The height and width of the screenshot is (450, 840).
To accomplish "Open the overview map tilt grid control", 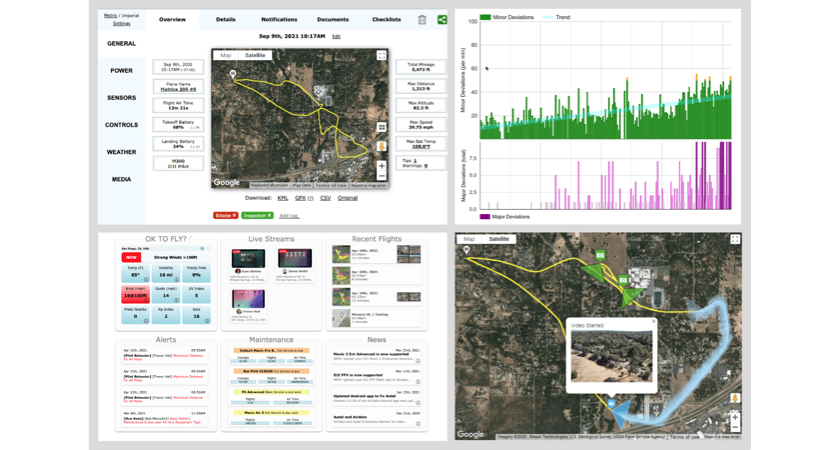I will click(381, 127).
